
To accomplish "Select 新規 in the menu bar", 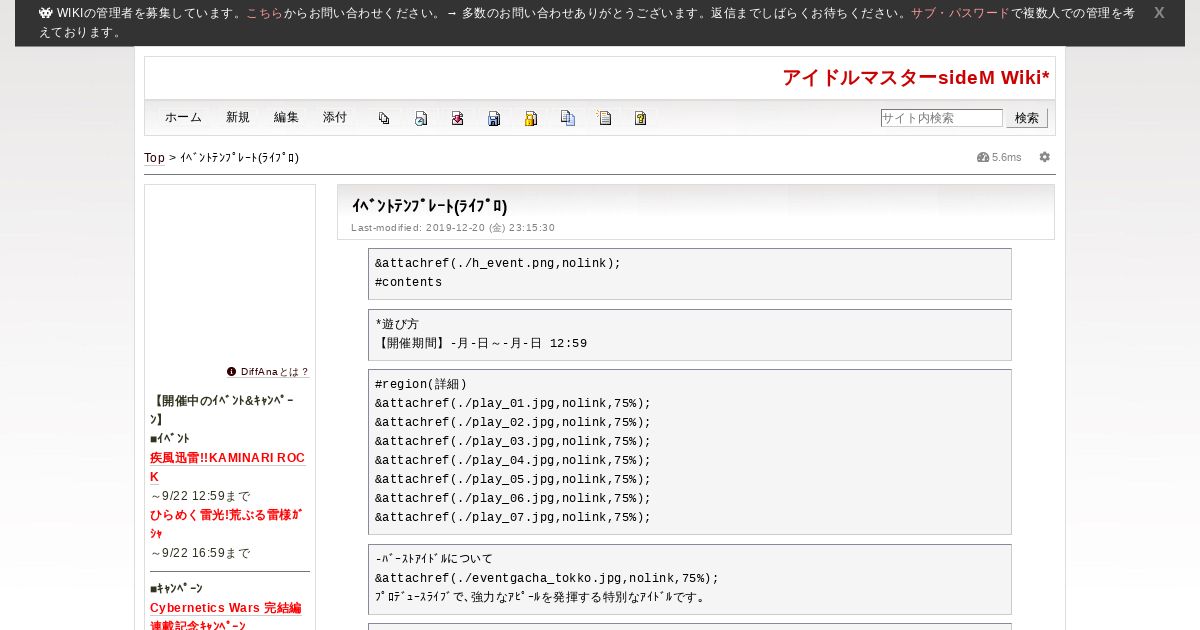I will 238,117.
